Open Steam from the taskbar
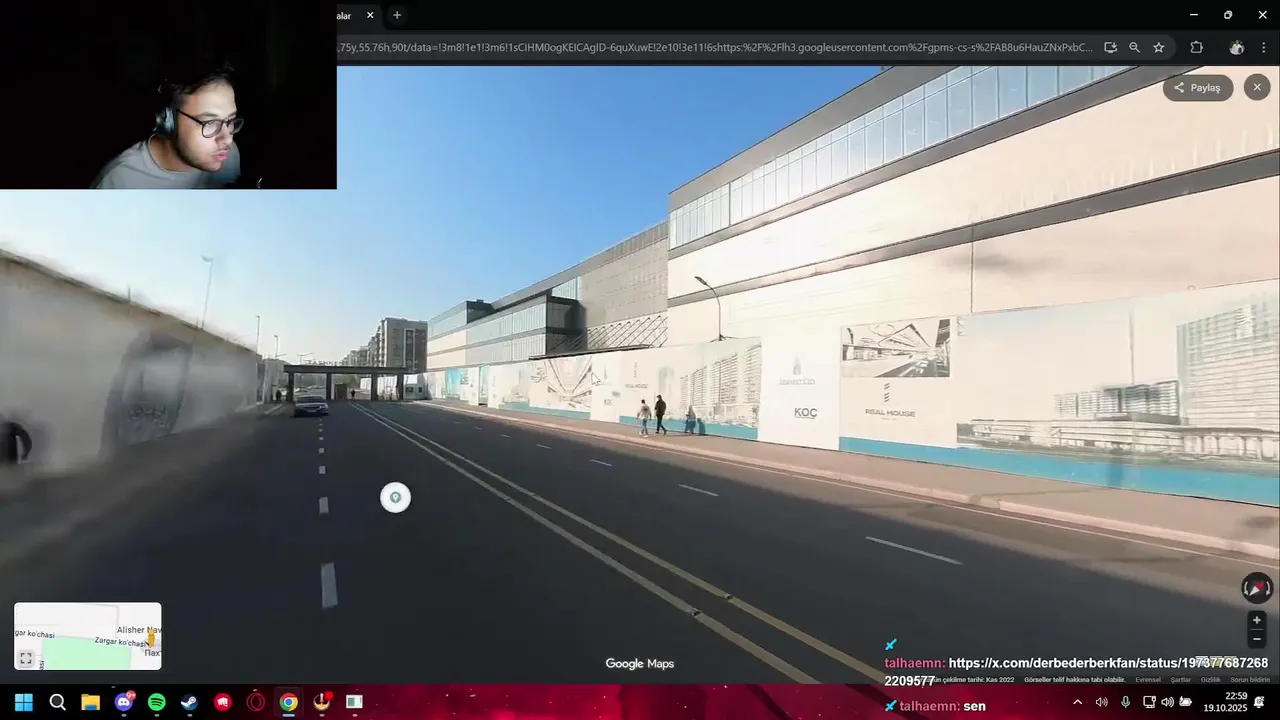 click(189, 702)
